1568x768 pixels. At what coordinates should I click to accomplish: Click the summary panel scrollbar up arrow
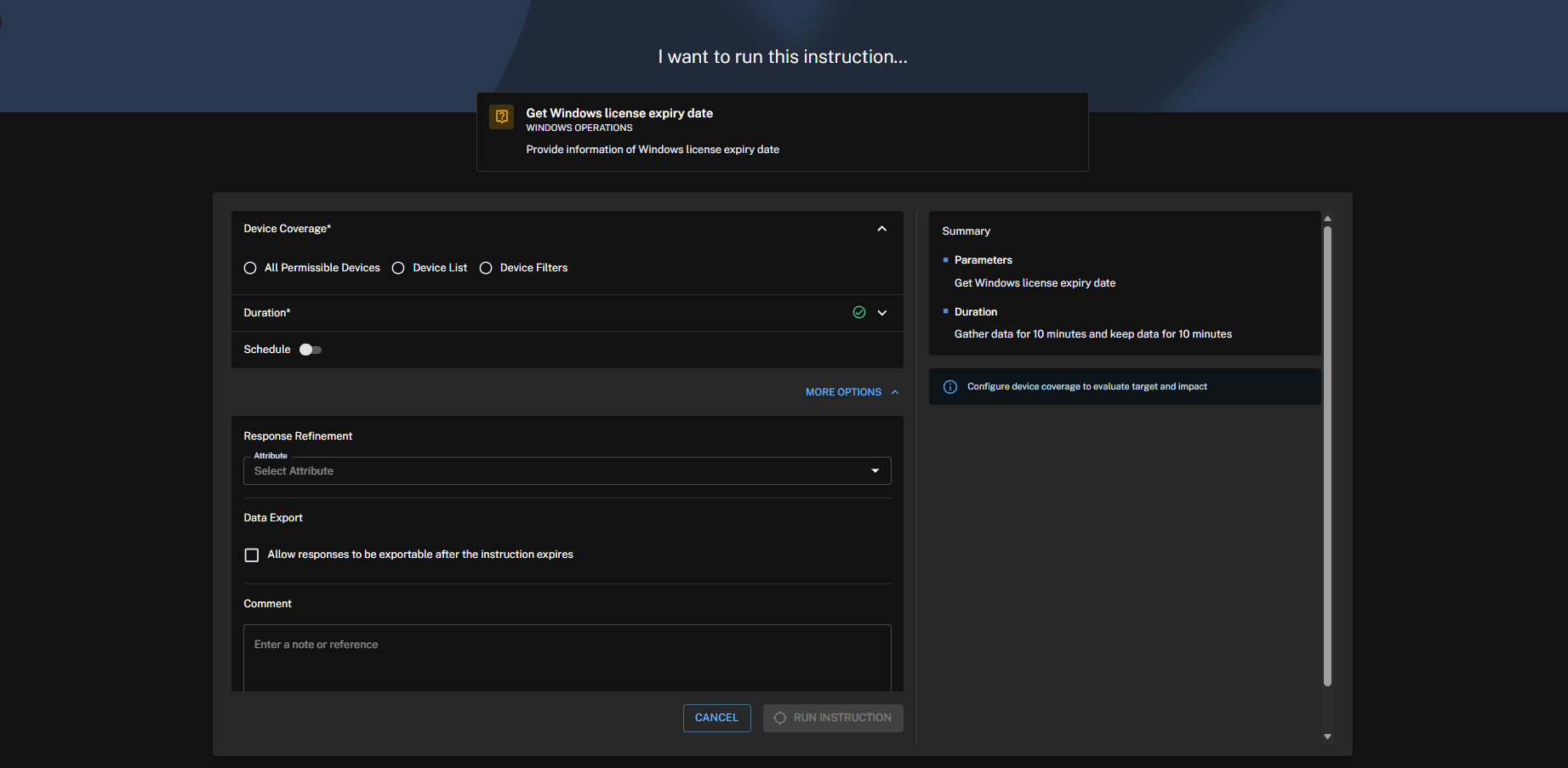[1327, 219]
